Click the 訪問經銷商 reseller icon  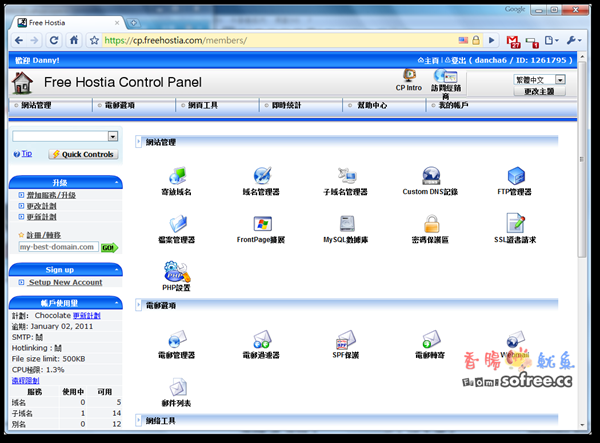click(x=445, y=76)
